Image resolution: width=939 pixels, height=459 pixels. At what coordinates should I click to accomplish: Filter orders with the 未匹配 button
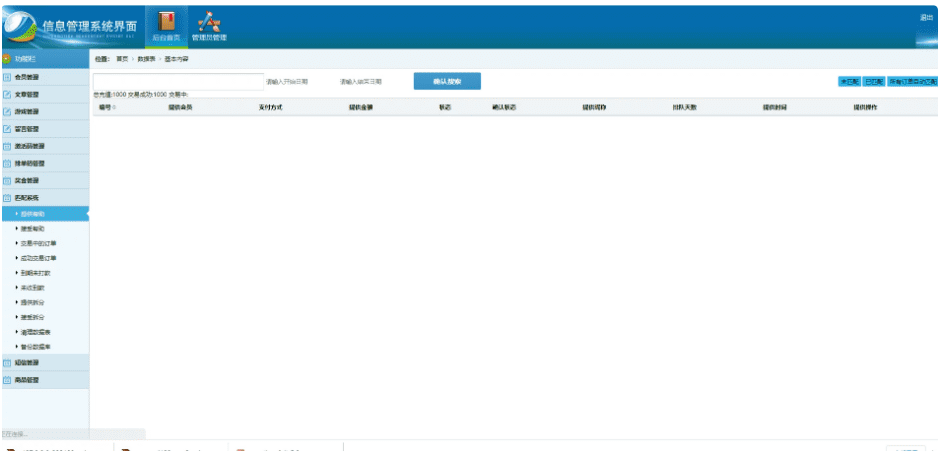(x=849, y=82)
